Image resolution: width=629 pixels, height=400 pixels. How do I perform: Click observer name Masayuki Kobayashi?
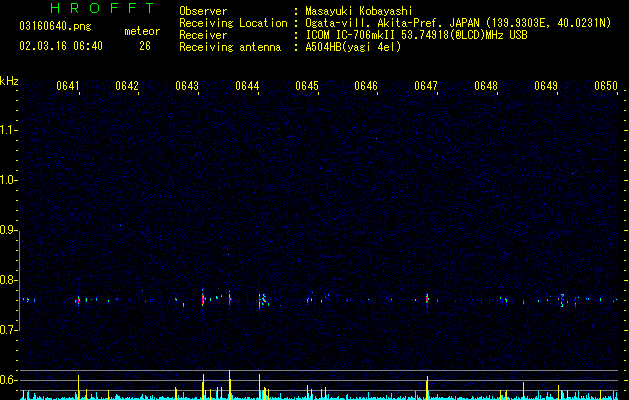coord(359,11)
